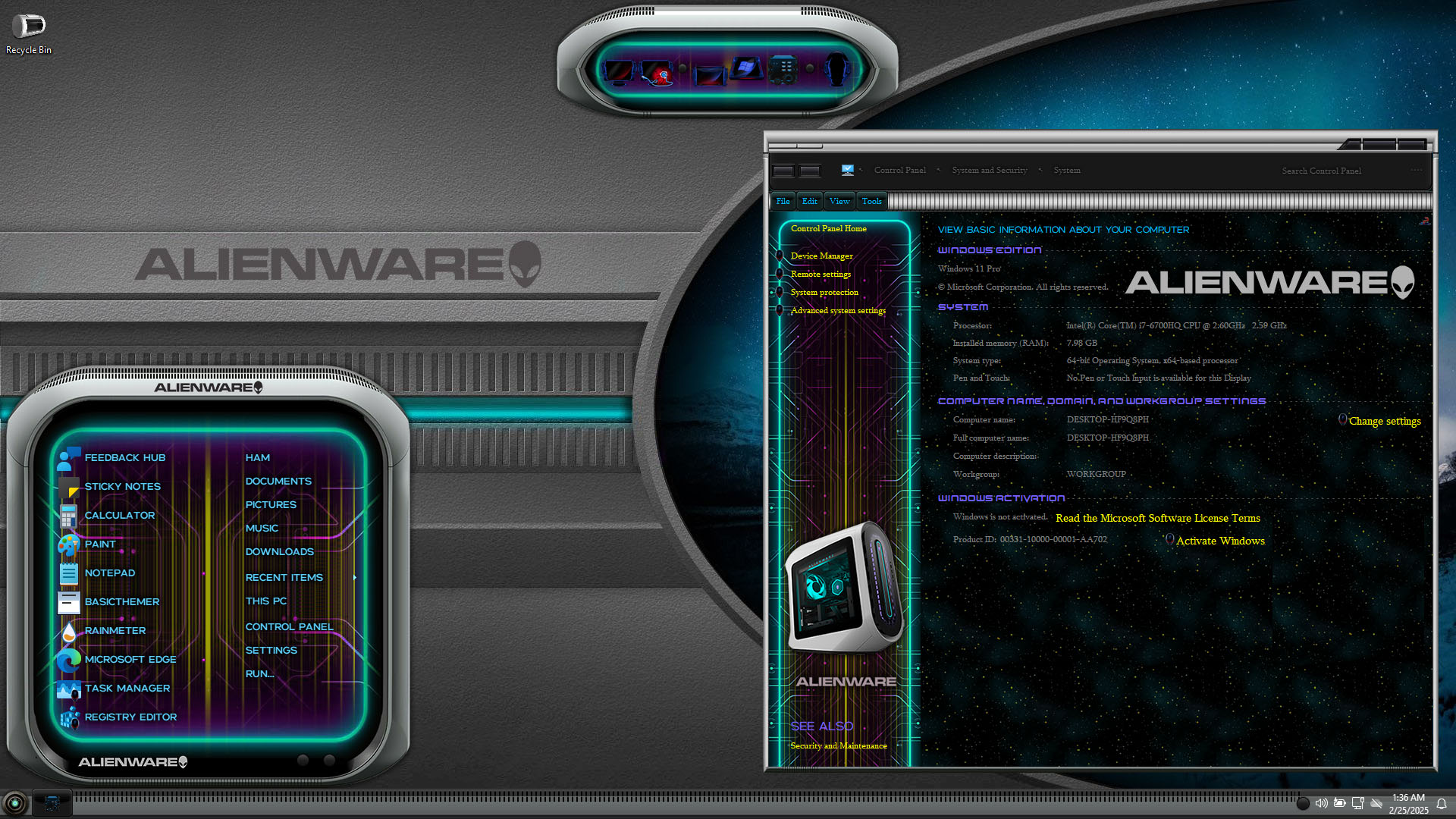This screenshot has width=1456, height=819.
Task: Click the Activate Windows link
Action: point(1220,541)
